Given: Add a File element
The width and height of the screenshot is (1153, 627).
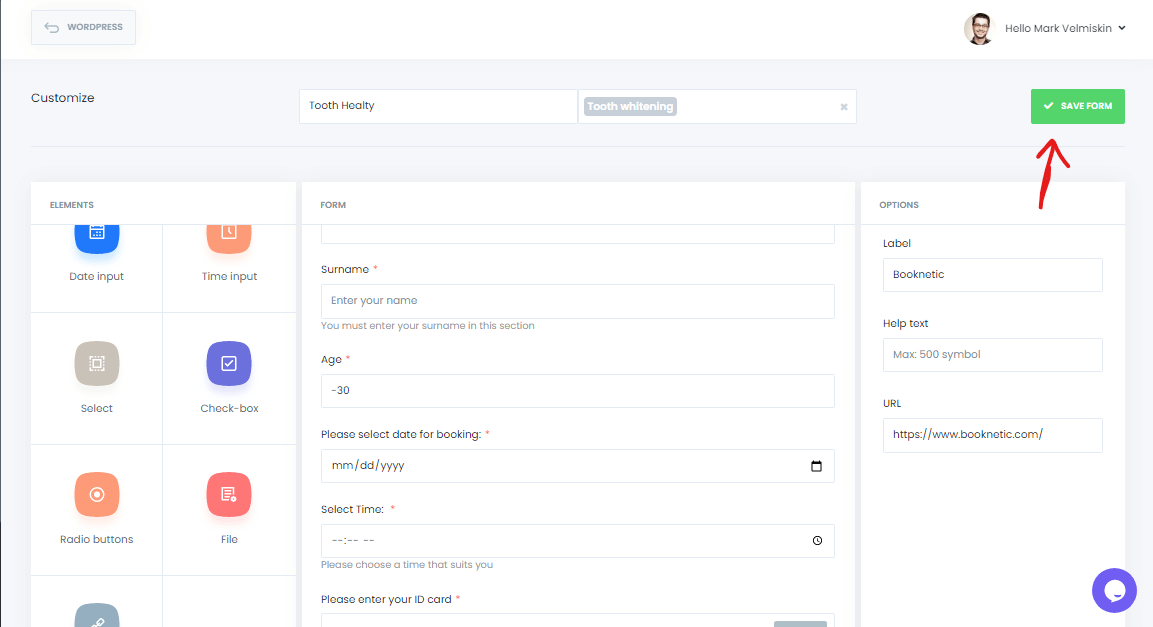Looking at the screenshot, I should point(229,509).
